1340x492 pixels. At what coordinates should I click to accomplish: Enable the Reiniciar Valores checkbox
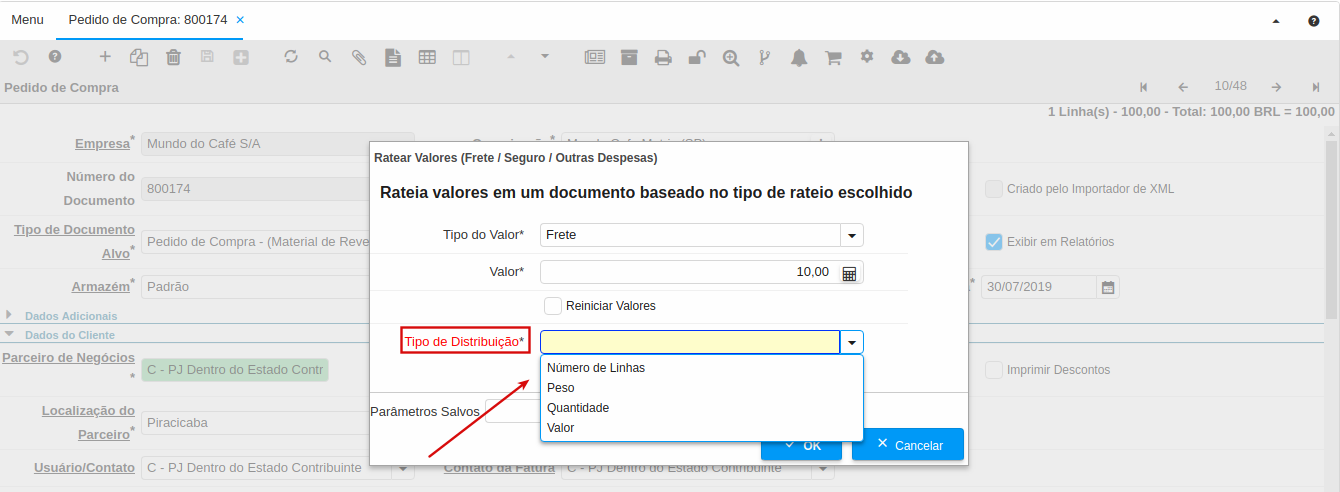(x=553, y=305)
